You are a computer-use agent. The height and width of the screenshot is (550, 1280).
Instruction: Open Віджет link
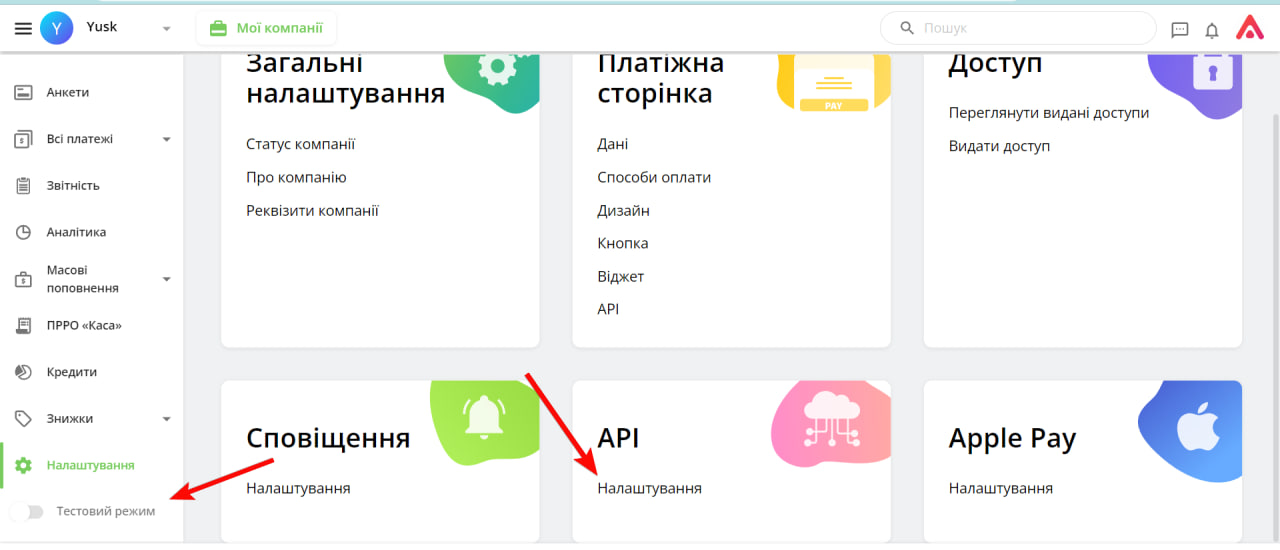pos(621,276)
